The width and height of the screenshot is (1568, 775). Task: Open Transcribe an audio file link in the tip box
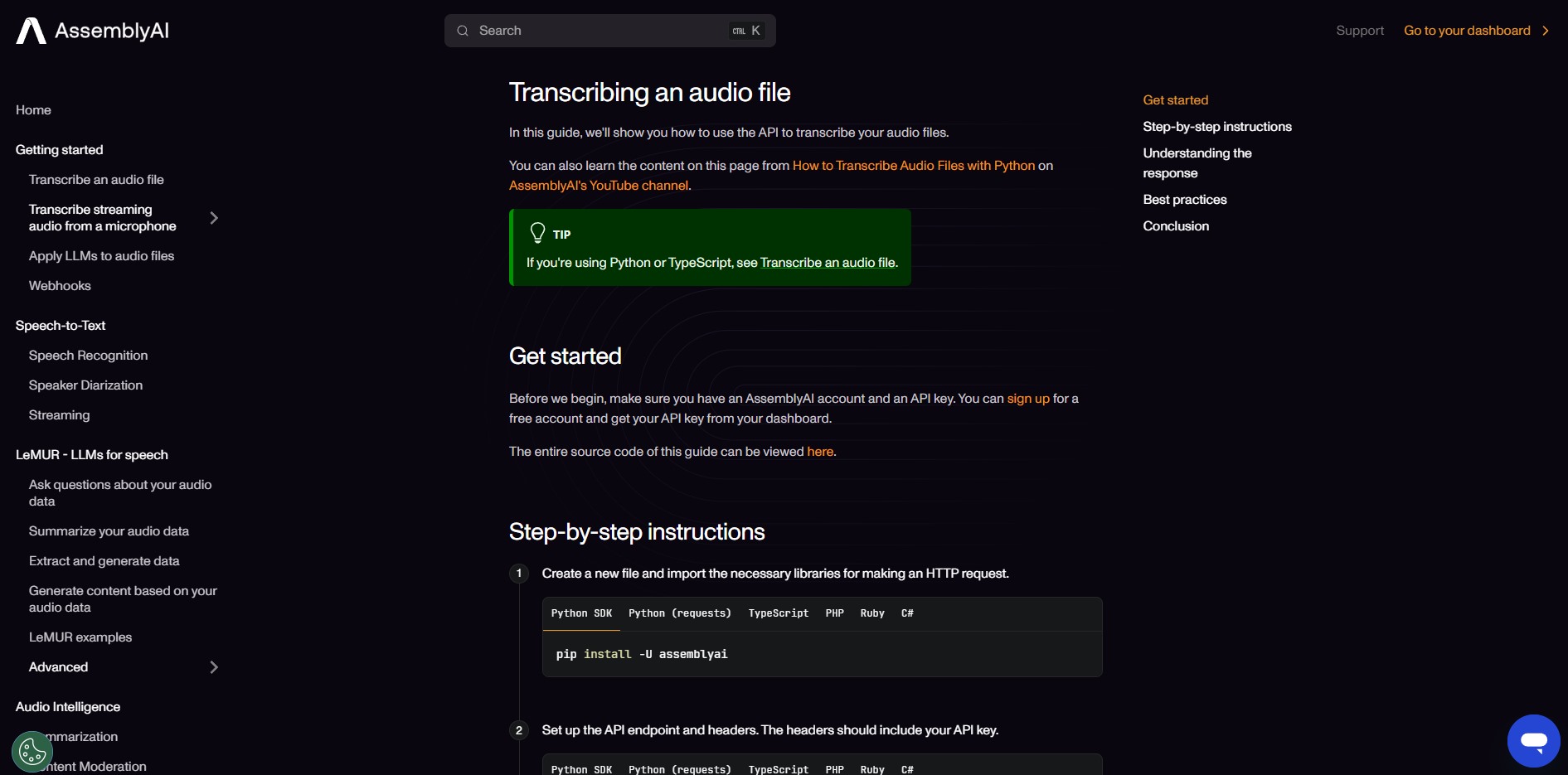pyautogui.click(x=828, y=263)
